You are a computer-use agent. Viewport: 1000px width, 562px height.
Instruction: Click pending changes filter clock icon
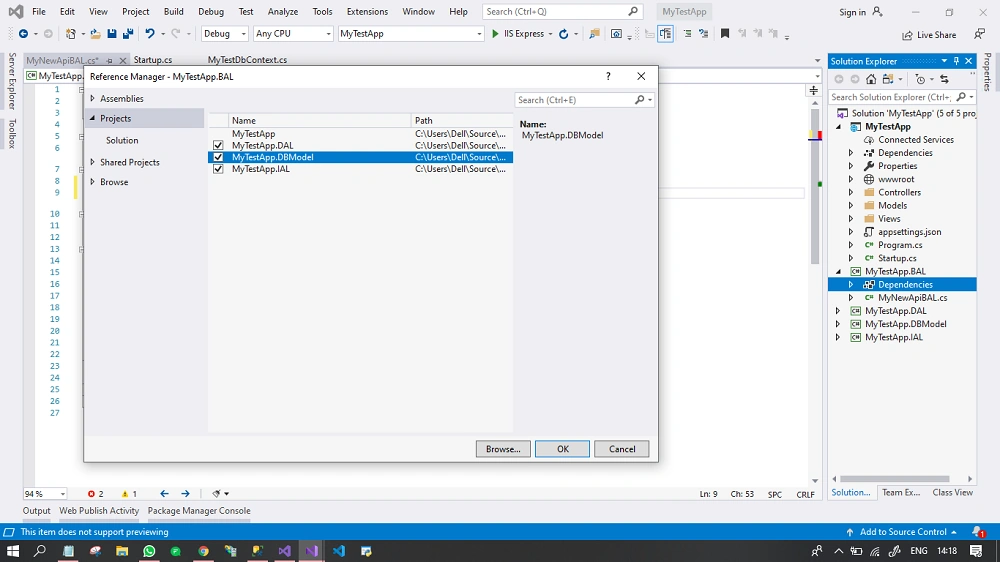click(920, 79)
